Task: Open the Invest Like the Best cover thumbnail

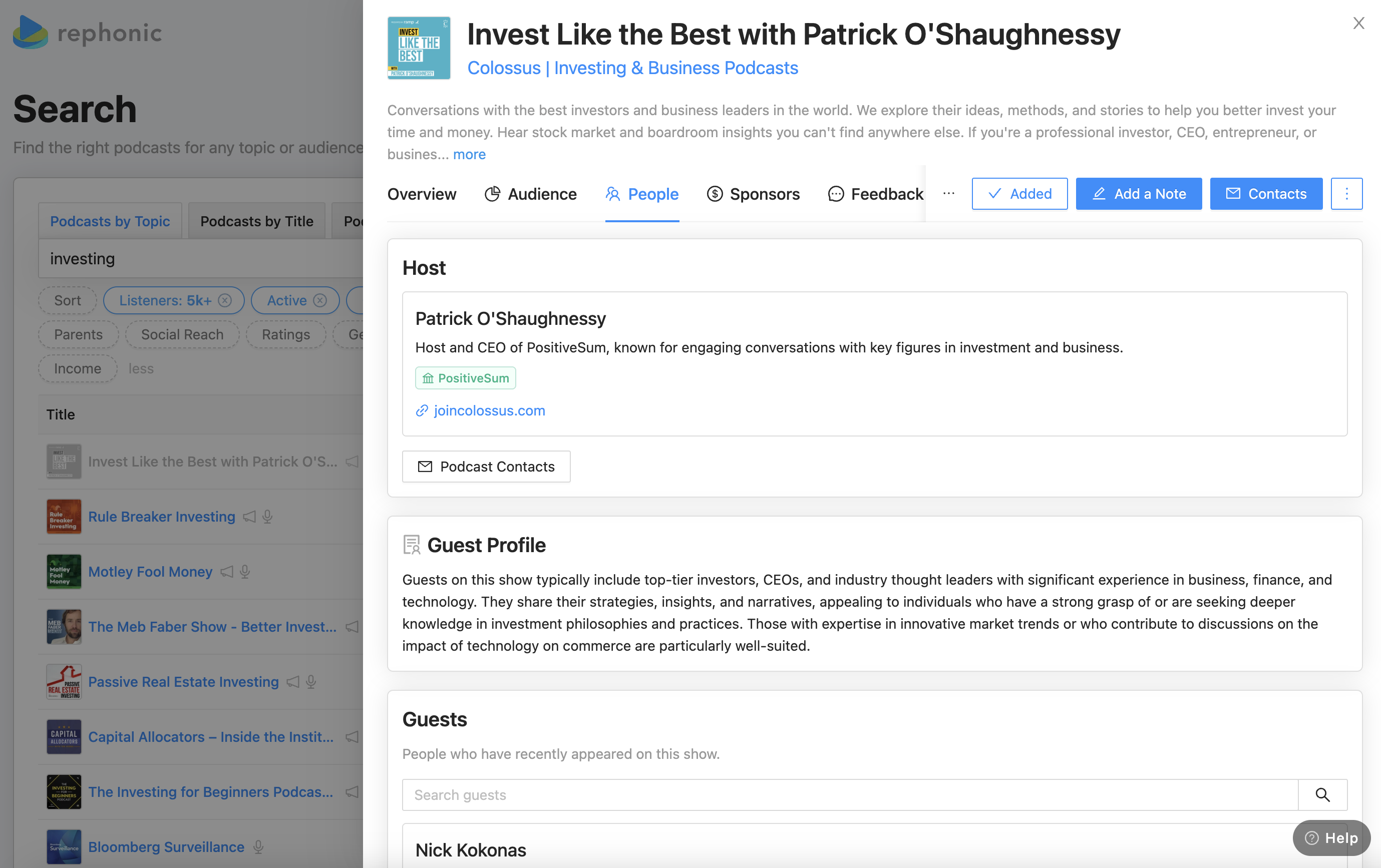Action: point(419,48)
